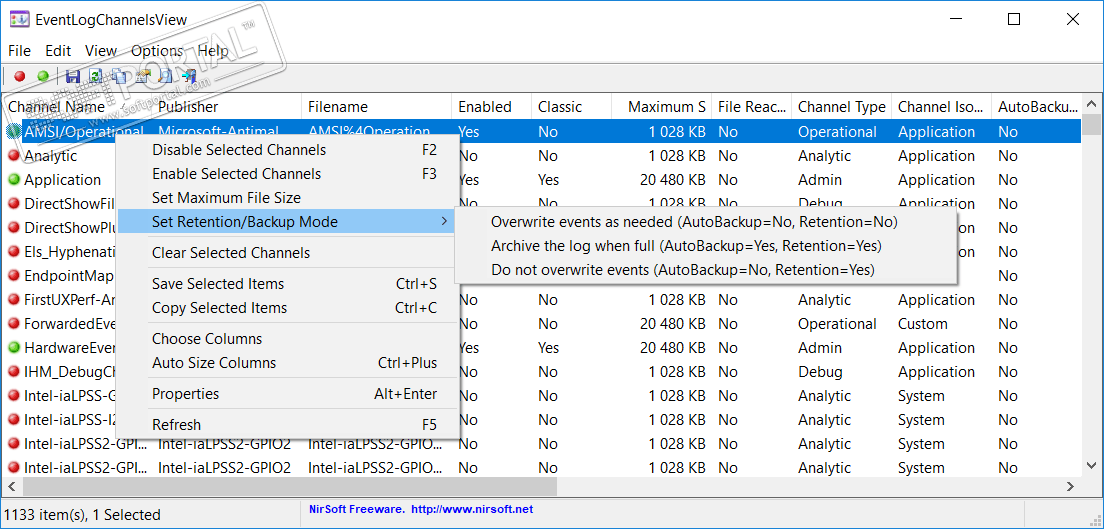
Task: Click the Refresh toolbar icon
Action: (96, 76)
